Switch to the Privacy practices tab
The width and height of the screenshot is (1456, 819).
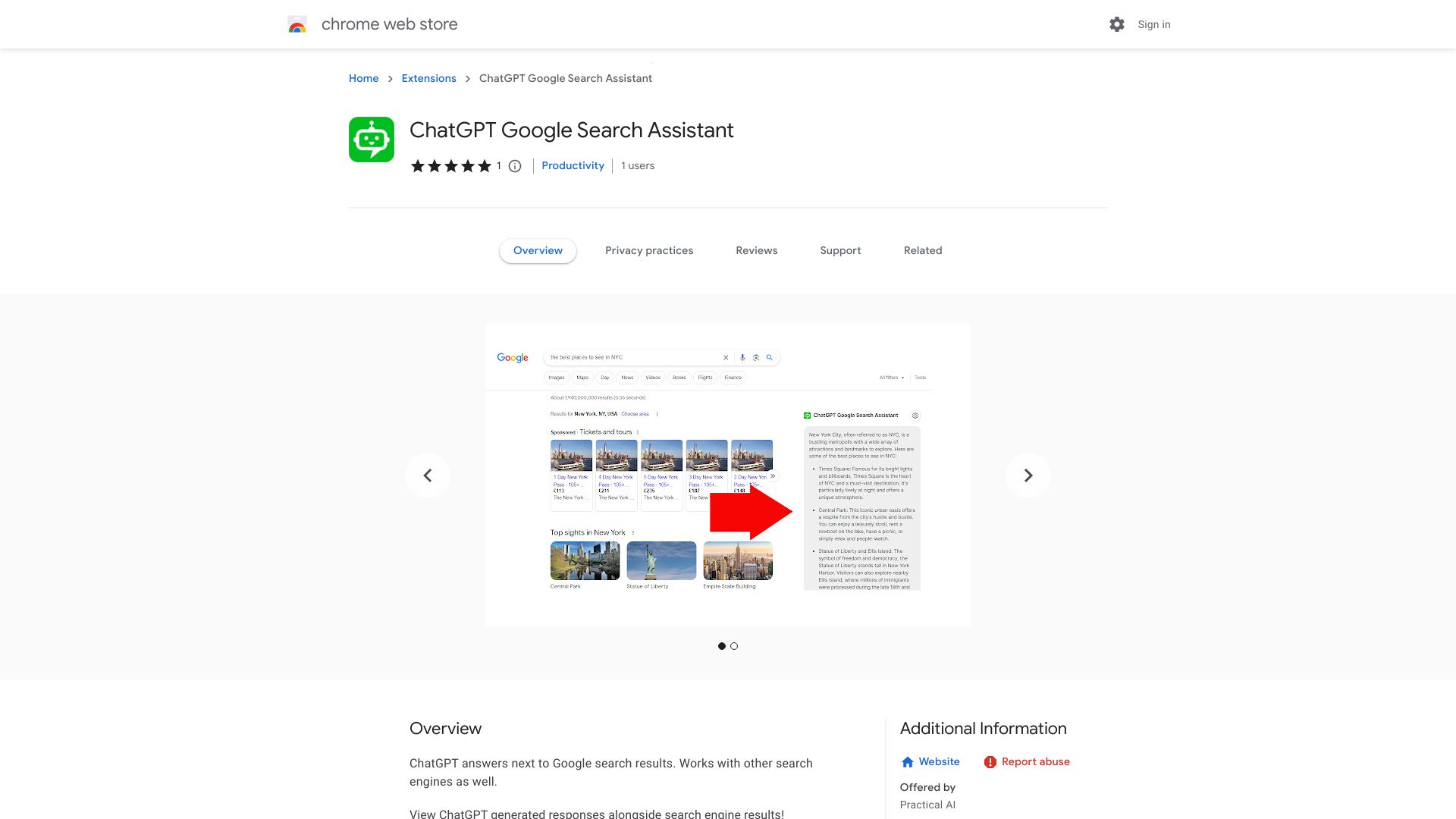(x=649, y=250)
